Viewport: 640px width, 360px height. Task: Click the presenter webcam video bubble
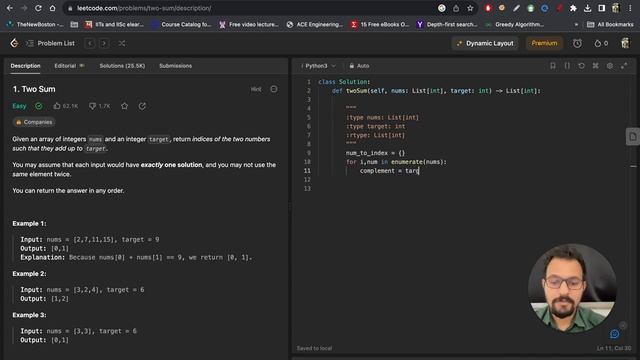click(572, 288)
